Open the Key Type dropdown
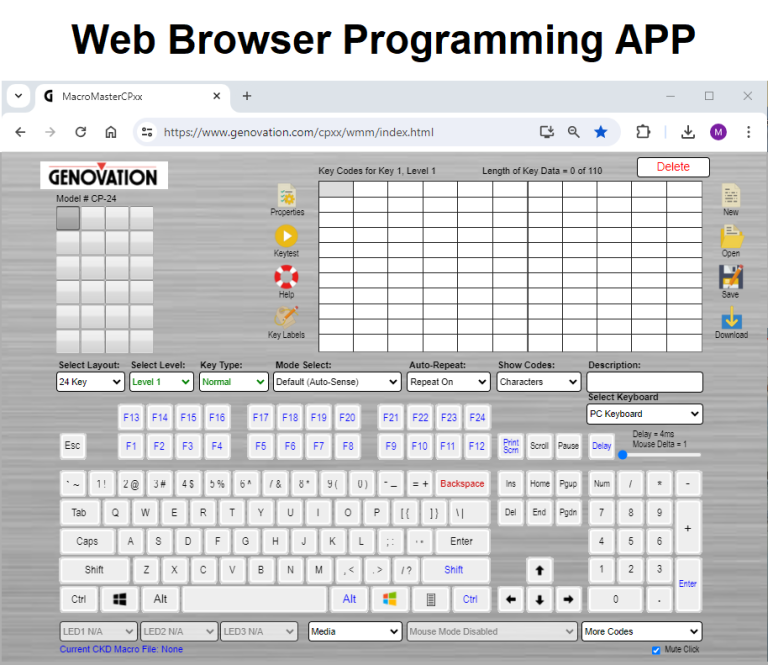Viewport: 768px width, 665px height. [x=234, y=382]
